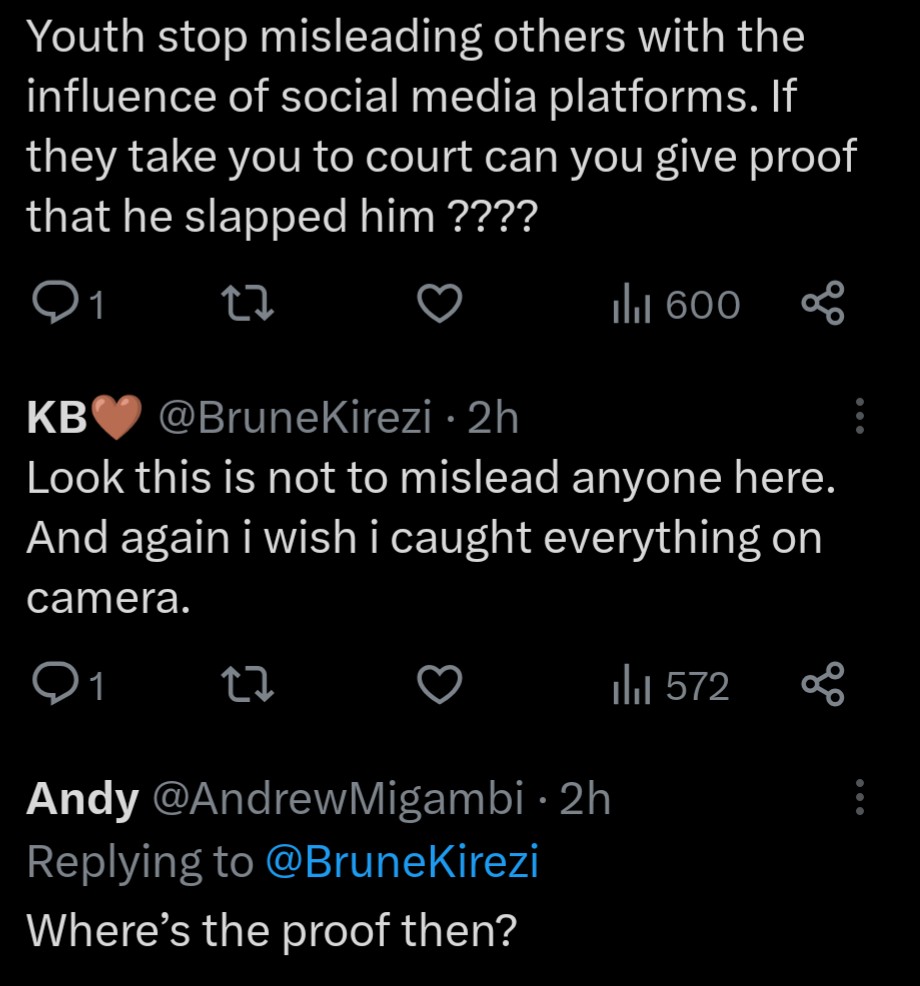This screenshot has width=920, height=986.
Task: Click blue @BruneKirezi in Replying to
Action: [x=402, y=861]
